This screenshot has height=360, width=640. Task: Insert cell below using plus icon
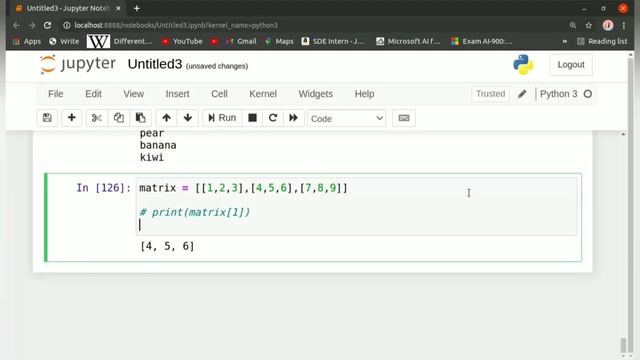[71, 118]
